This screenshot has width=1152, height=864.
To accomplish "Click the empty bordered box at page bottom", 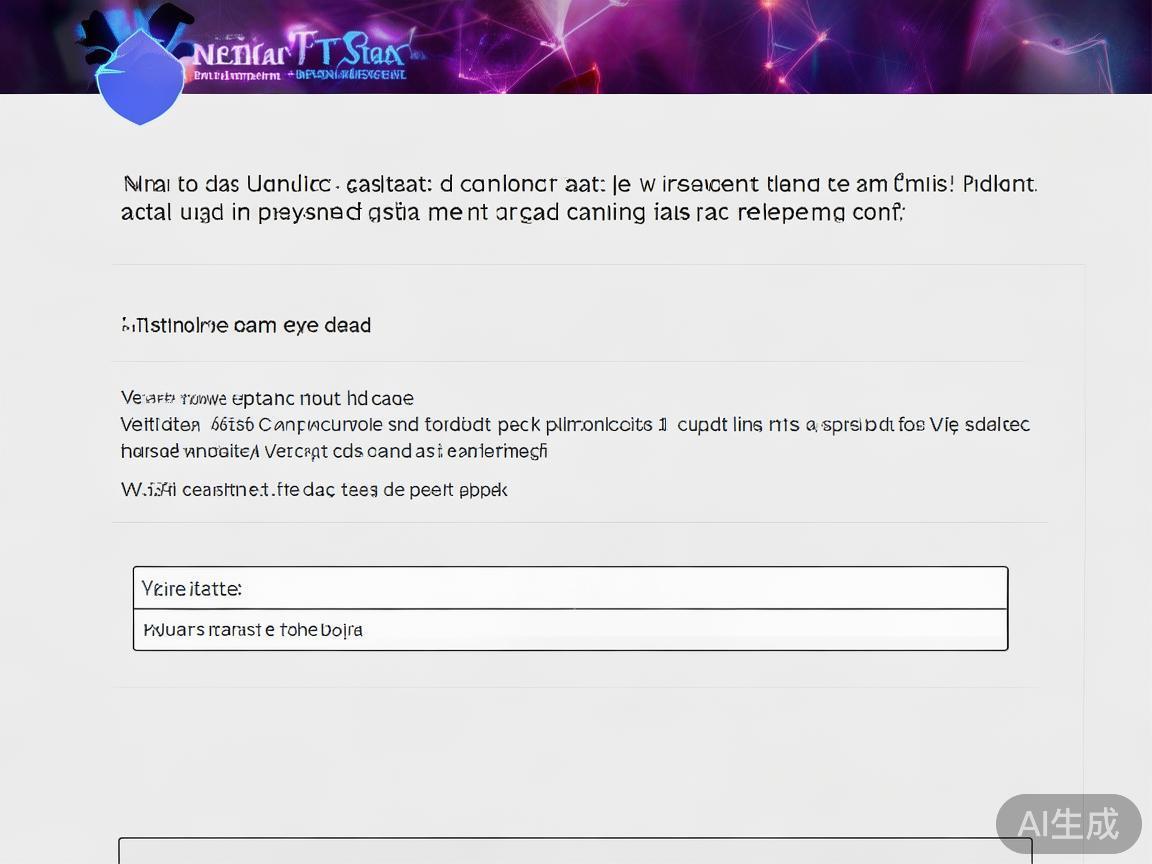I will coord(575,851).
